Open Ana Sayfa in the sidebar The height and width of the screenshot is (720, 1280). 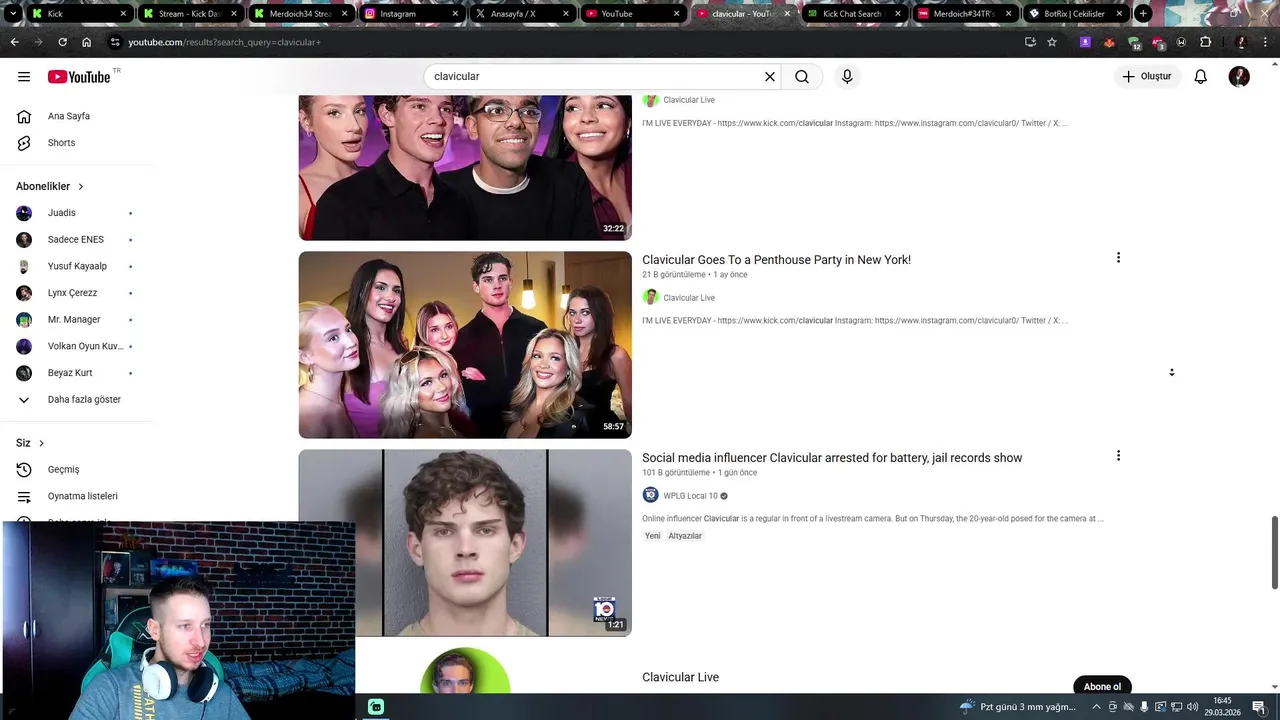pyautogui.click(x=76, y=116)
